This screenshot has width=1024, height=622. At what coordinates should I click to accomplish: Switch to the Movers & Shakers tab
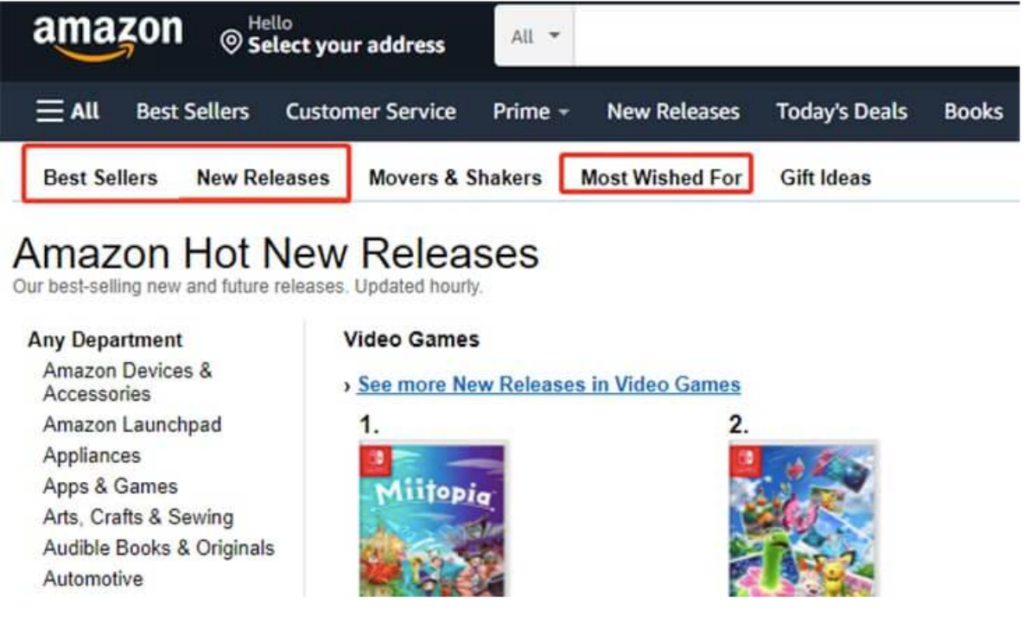pos(455,178)
